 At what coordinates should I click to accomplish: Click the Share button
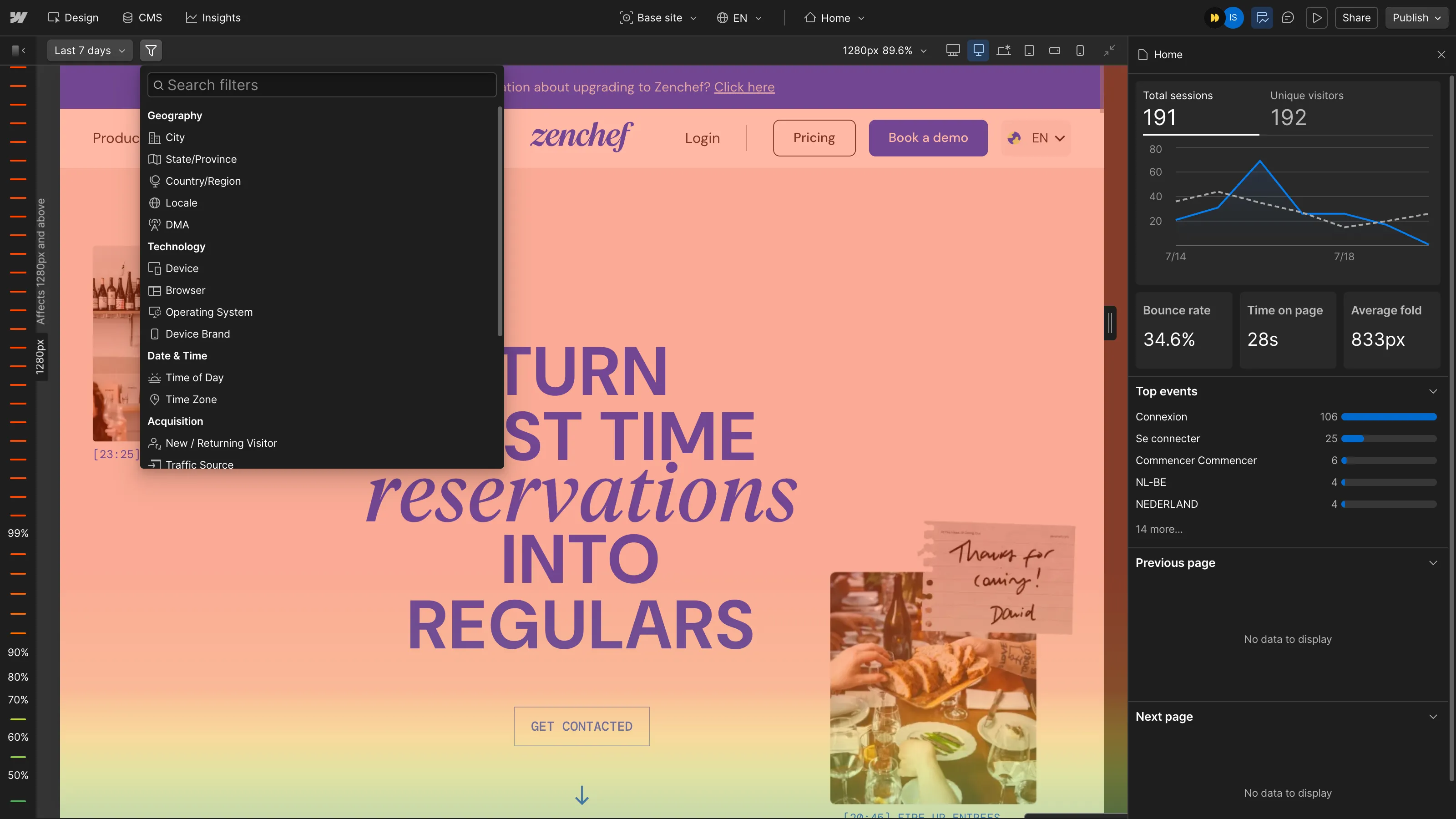coord(1356,18)
